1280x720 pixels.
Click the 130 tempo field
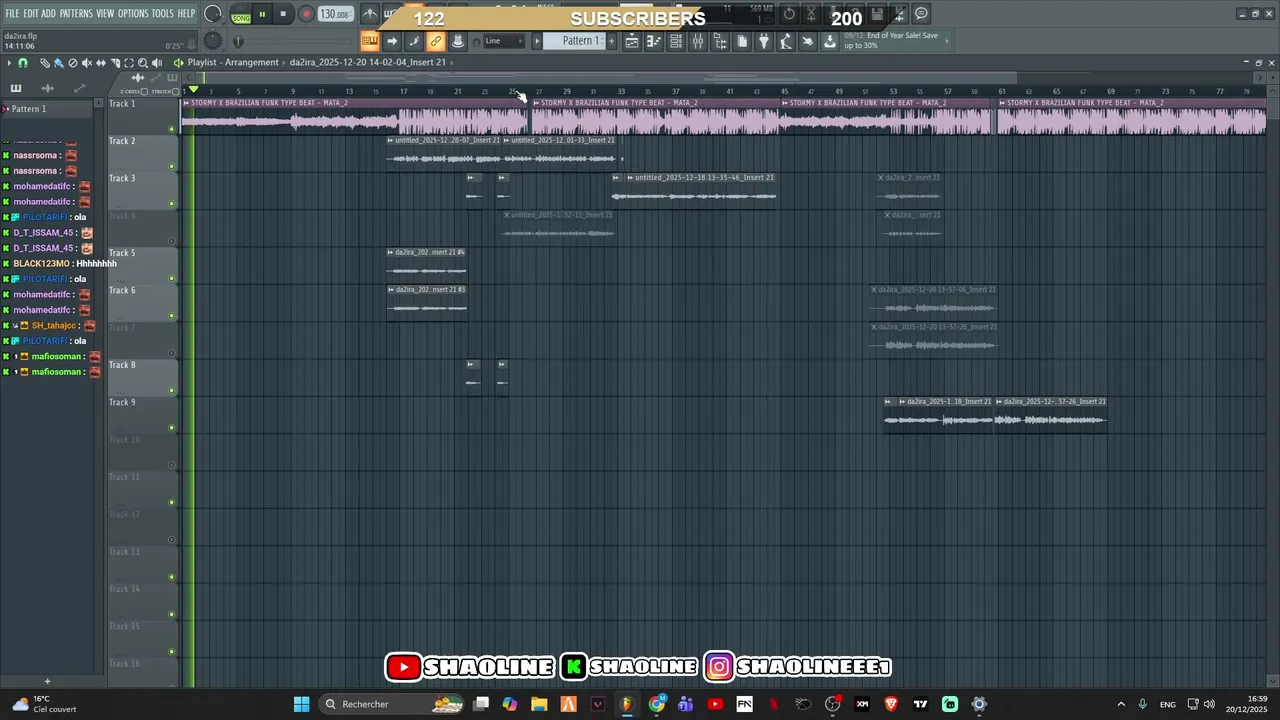tap(335, 14)
